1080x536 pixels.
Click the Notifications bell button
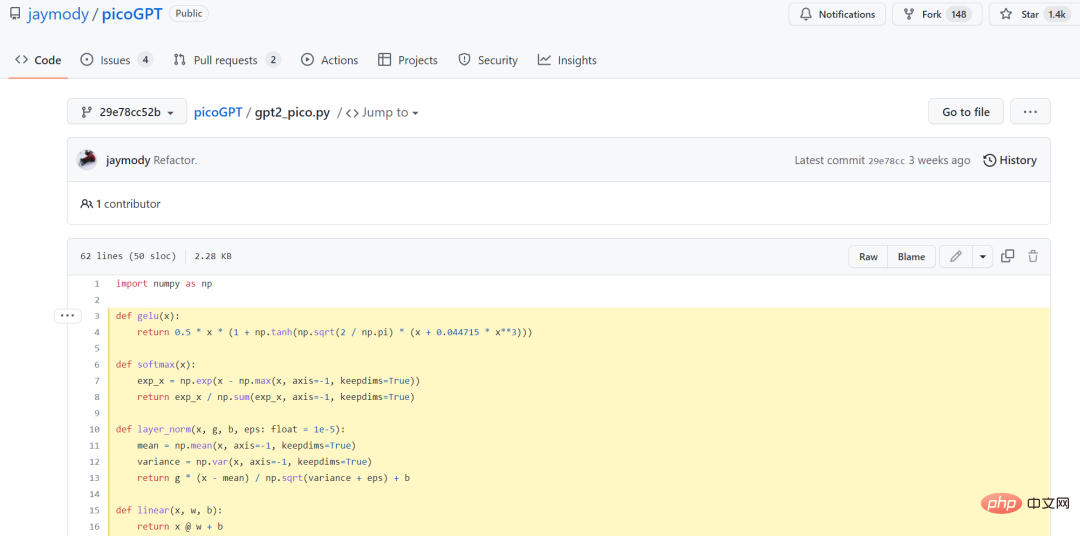pos(838,14)
